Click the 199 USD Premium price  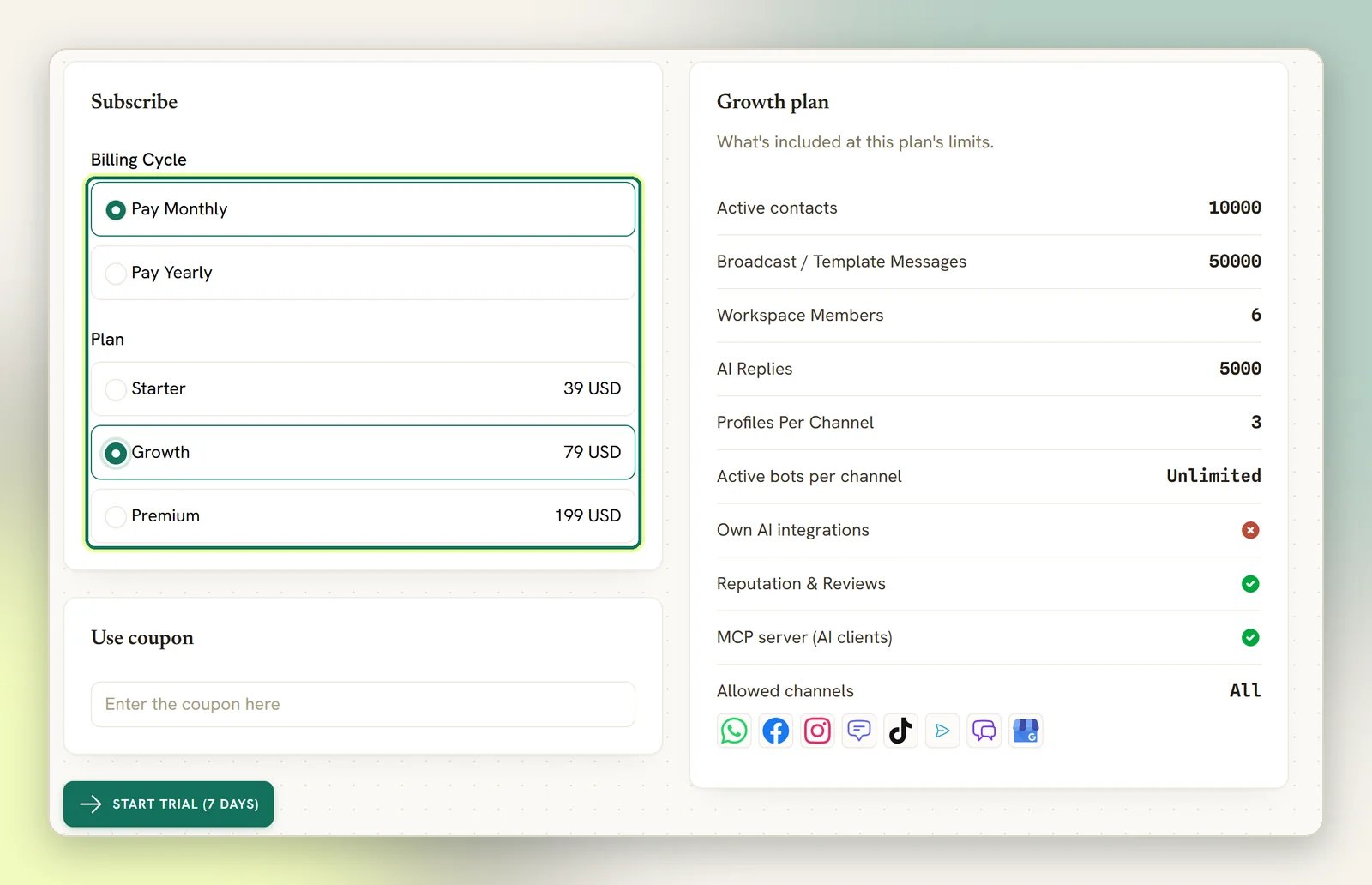tap(587, 515)
